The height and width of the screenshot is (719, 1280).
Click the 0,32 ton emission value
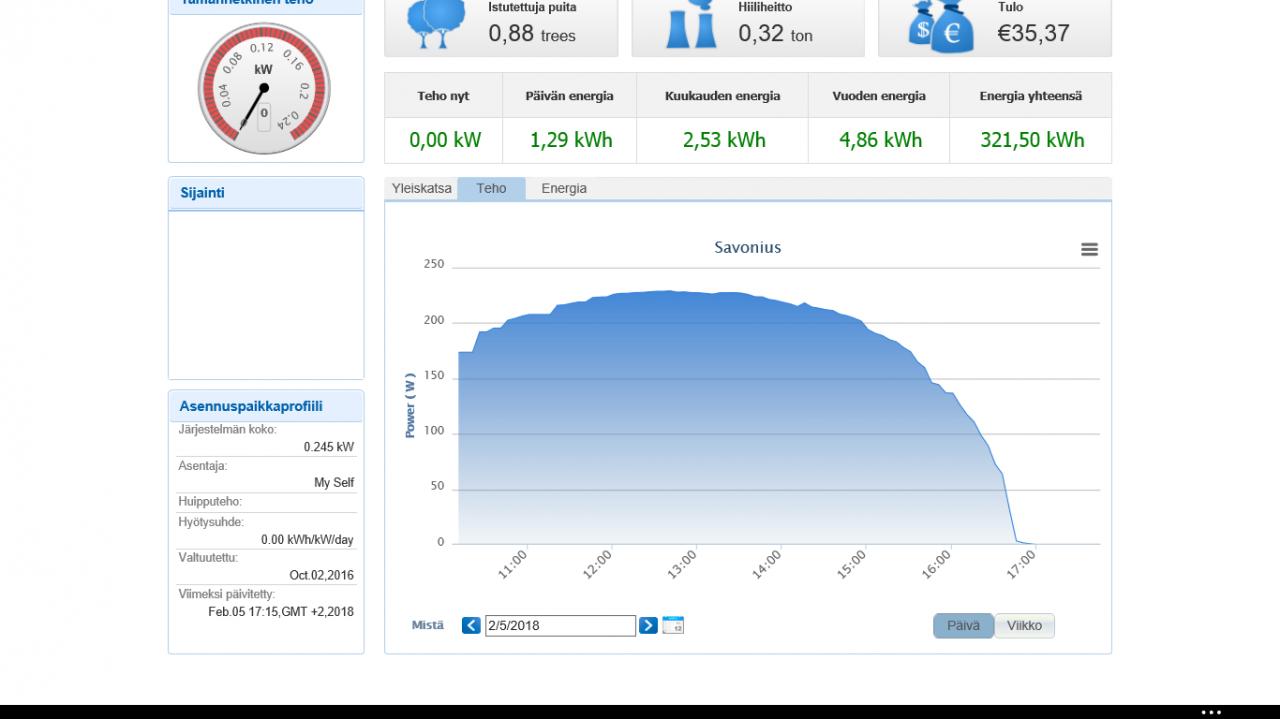(776, 33)
